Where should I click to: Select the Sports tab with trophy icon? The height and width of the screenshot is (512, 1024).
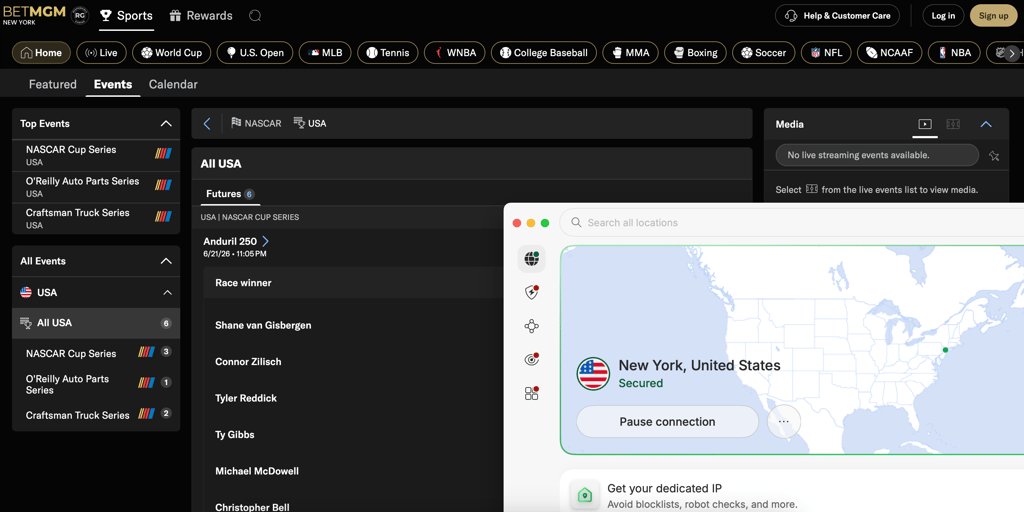tap(127, 16)
